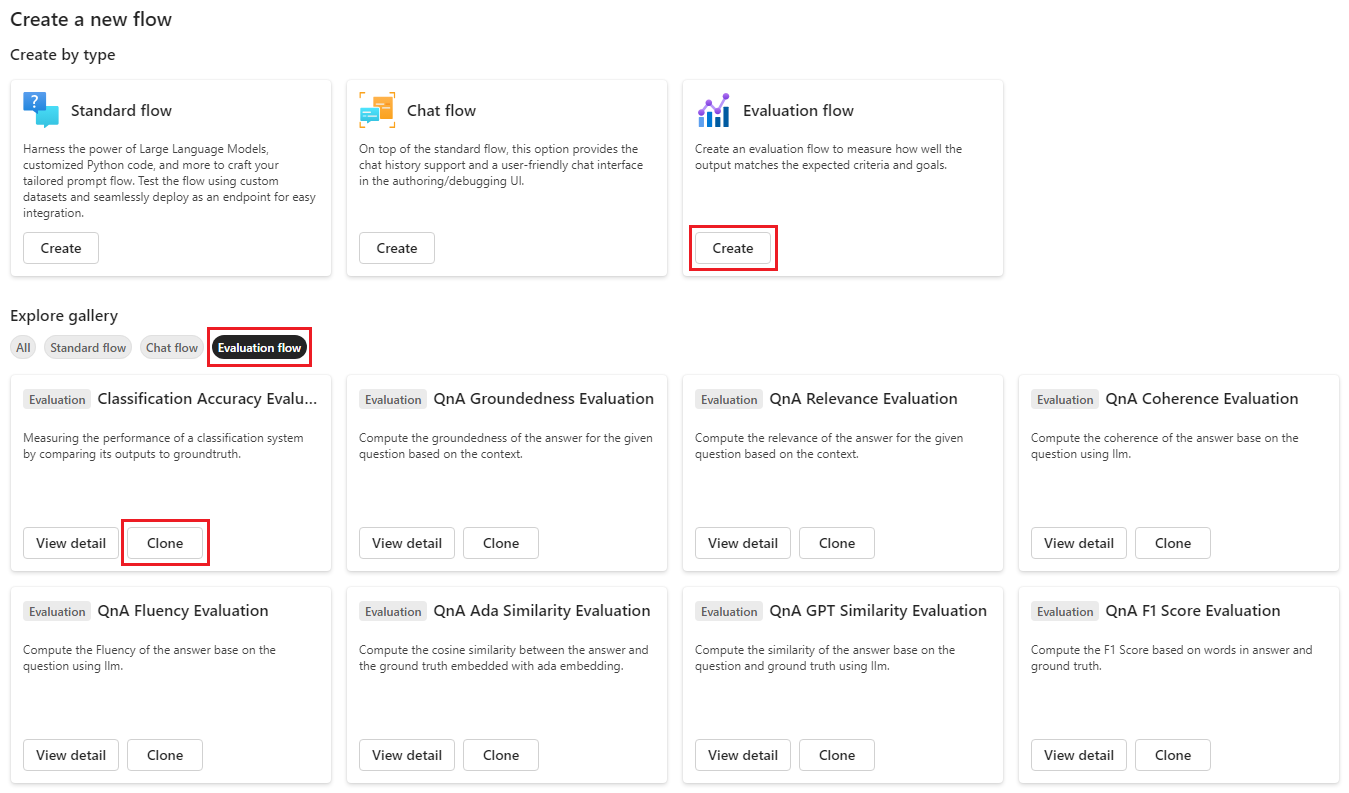Click the Evaluation flow chart icon
Image resolution: width=1349 pixels, height=793 pixels.
(713, 110)
